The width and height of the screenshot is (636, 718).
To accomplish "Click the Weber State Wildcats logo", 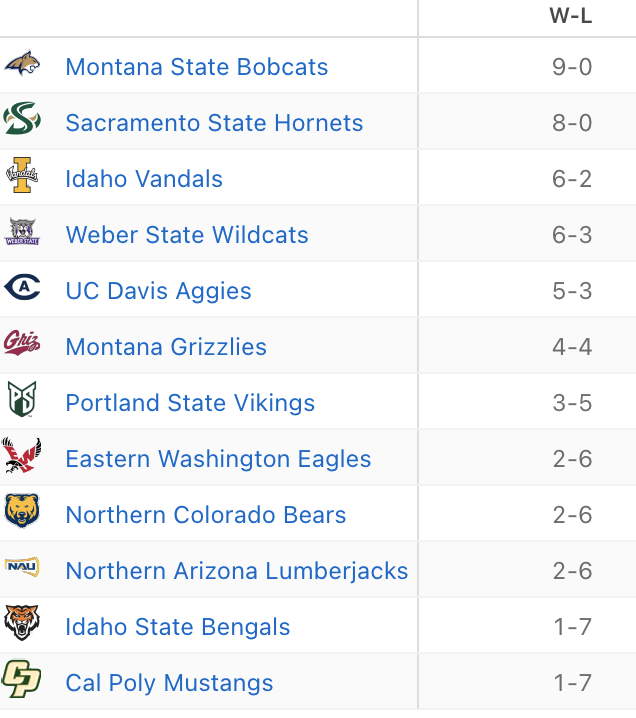I will coord(22,233).
